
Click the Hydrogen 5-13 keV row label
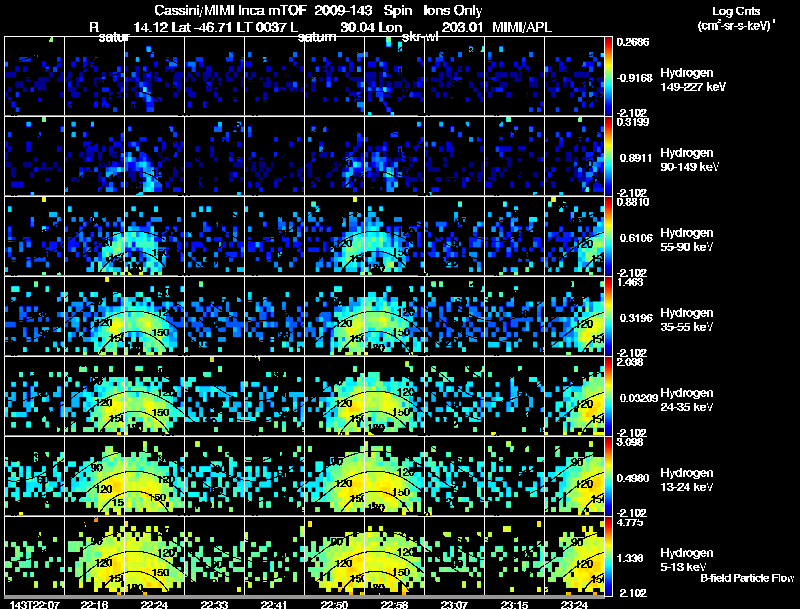click(687, 560)
